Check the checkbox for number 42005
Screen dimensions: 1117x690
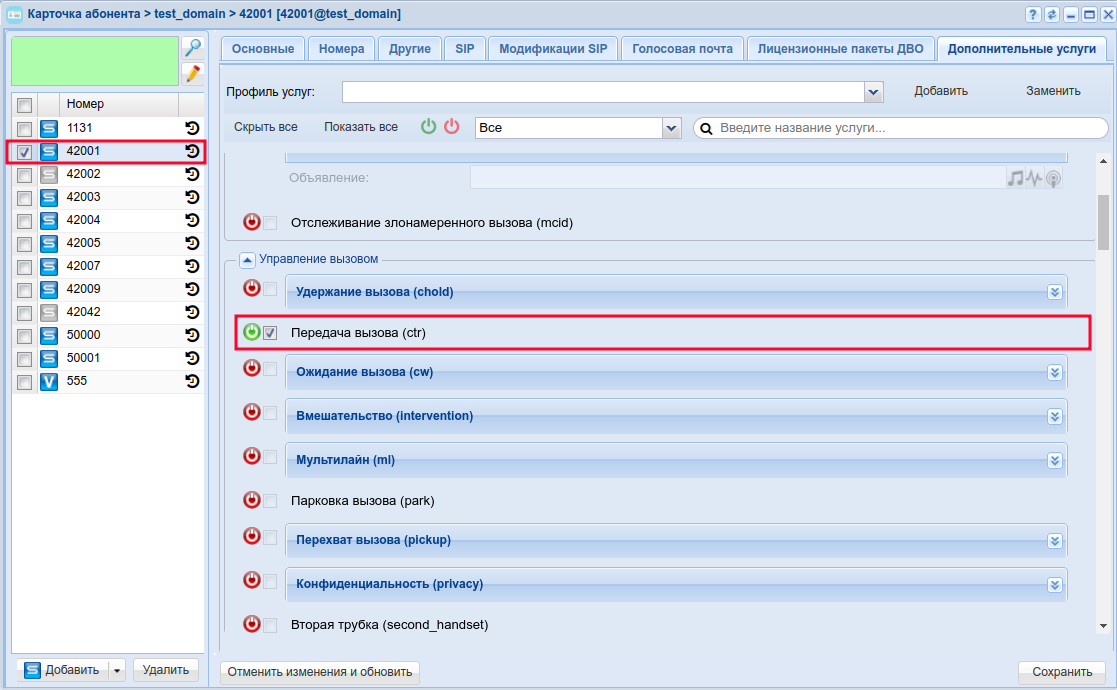[25, 243]
